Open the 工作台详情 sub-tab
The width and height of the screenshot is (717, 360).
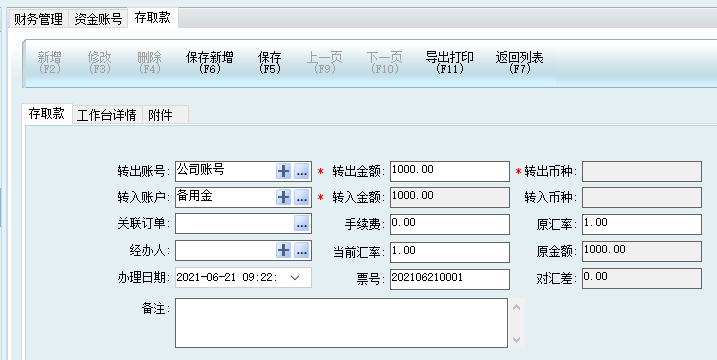(107, 115)
